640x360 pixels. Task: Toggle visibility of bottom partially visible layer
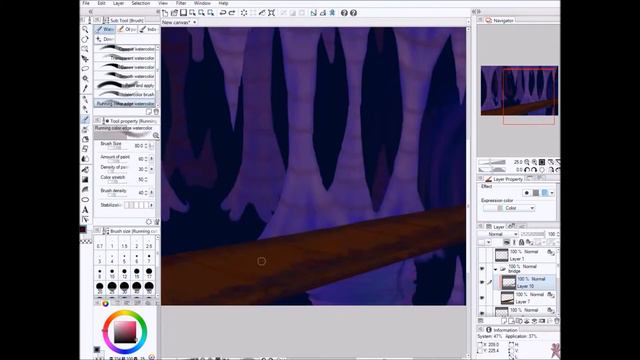click(482, 313)
